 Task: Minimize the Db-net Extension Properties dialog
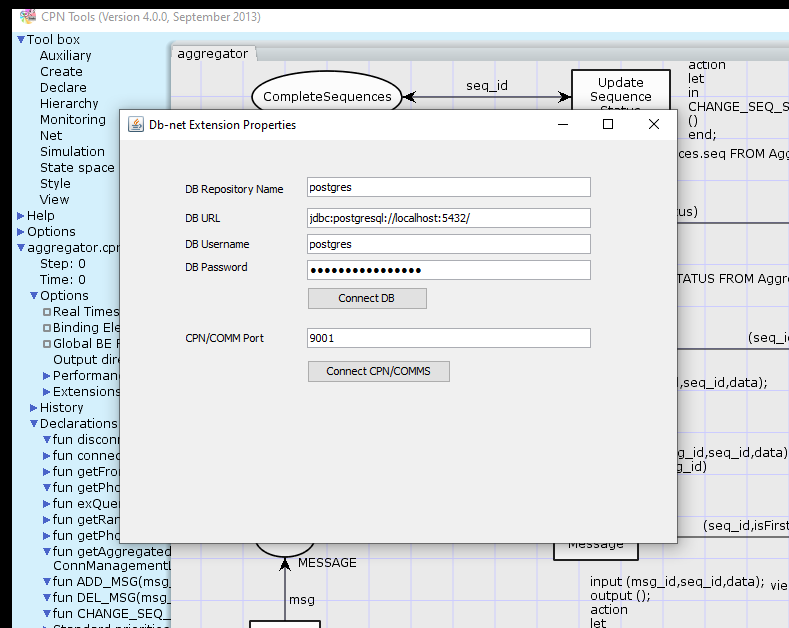[x=563, y=124]
